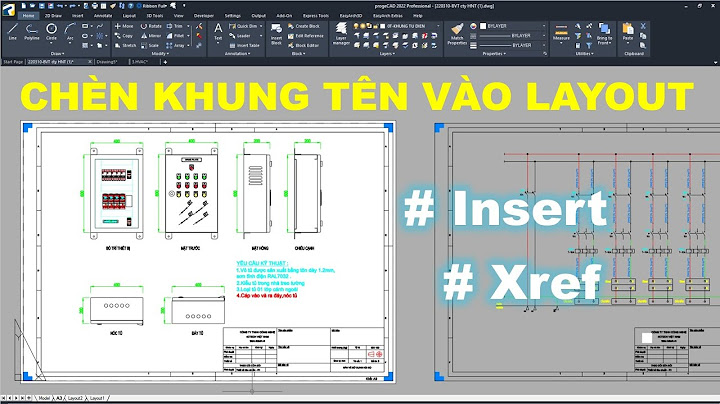Select the Line drawing tool

point(12,32)
